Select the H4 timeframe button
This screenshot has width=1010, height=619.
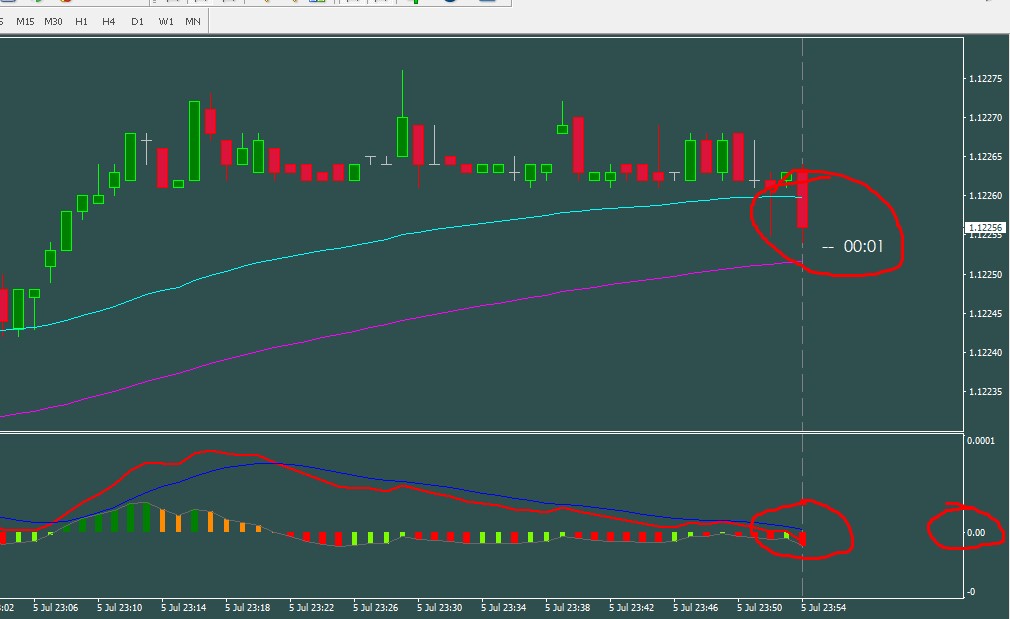coord(109,21)
